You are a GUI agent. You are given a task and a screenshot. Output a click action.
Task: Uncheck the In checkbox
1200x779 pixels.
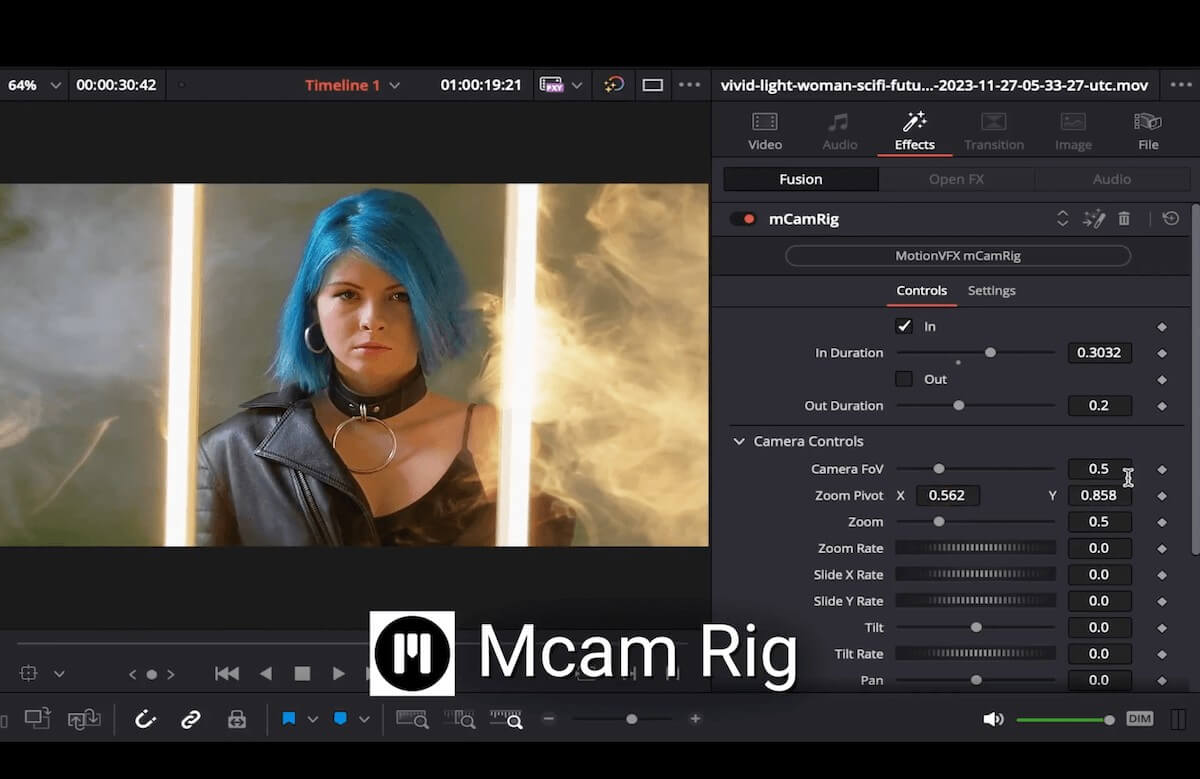904,325
